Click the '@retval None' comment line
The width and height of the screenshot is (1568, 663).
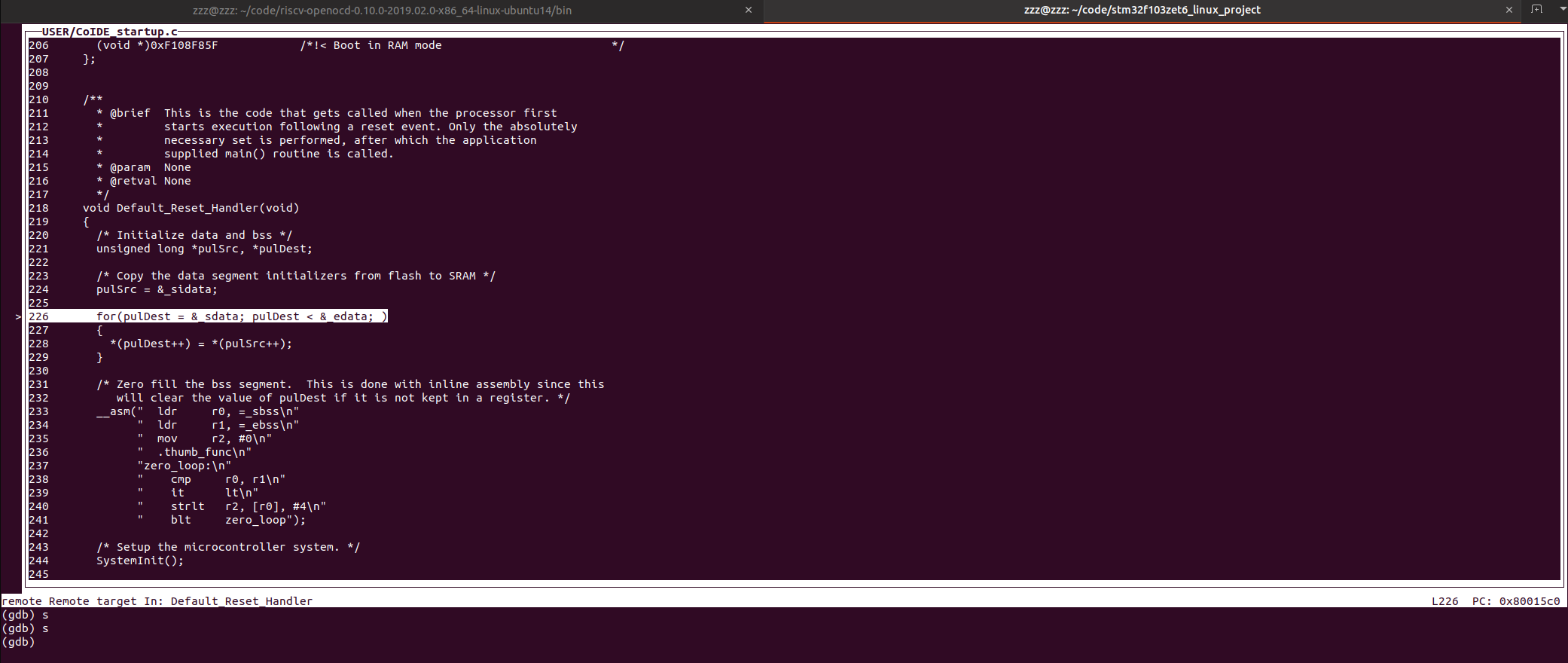[144, 181]
